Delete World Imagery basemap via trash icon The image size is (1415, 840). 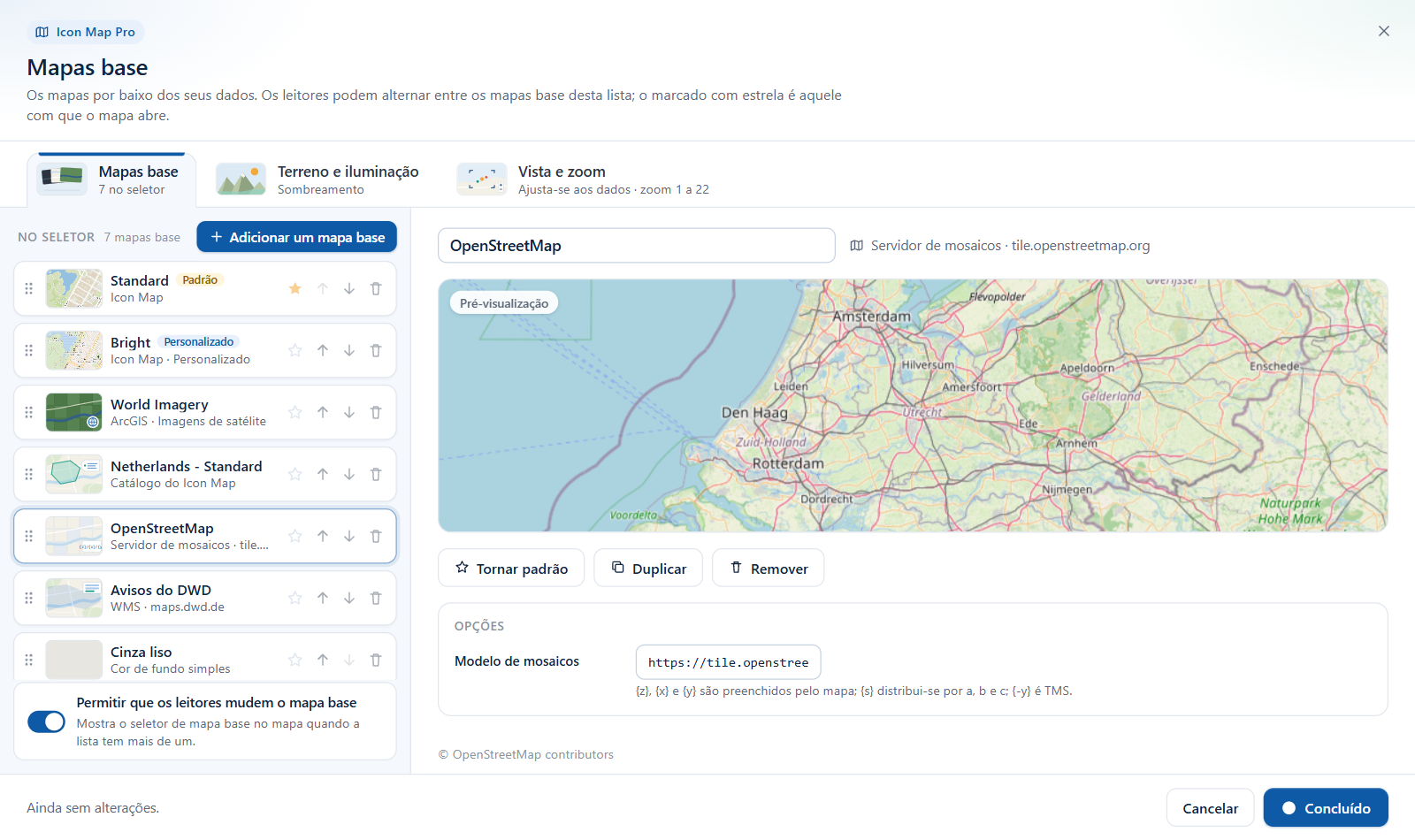[376, 413]
